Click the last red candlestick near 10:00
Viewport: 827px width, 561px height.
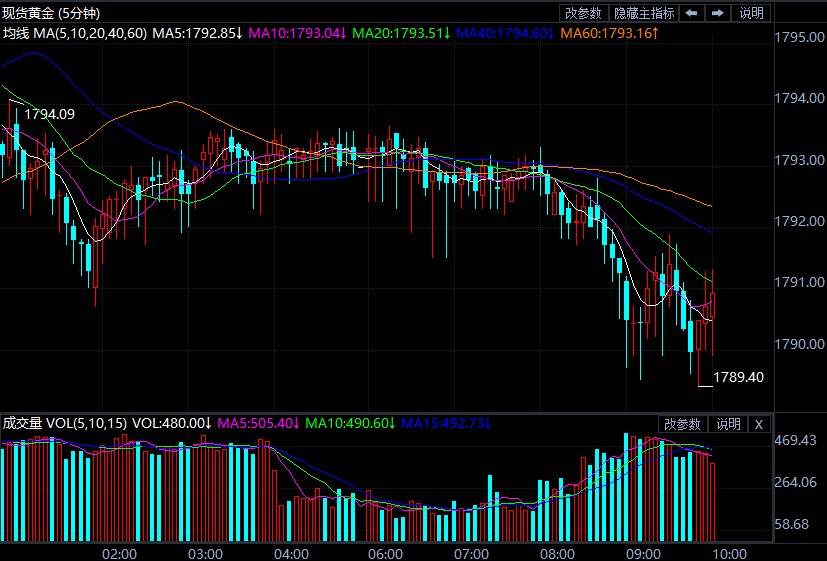(713, 306)
